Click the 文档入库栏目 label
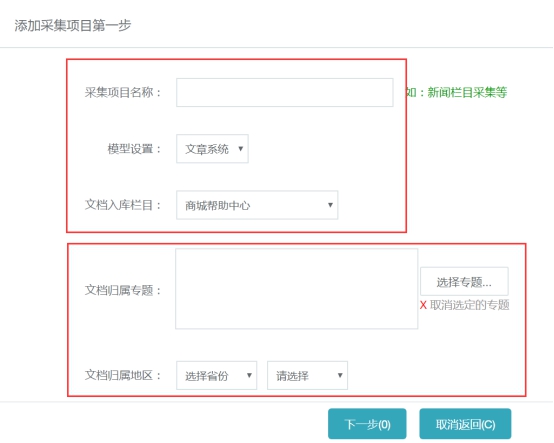The height and width of the screenshot is (443, 554). click(x=123, y=205)
